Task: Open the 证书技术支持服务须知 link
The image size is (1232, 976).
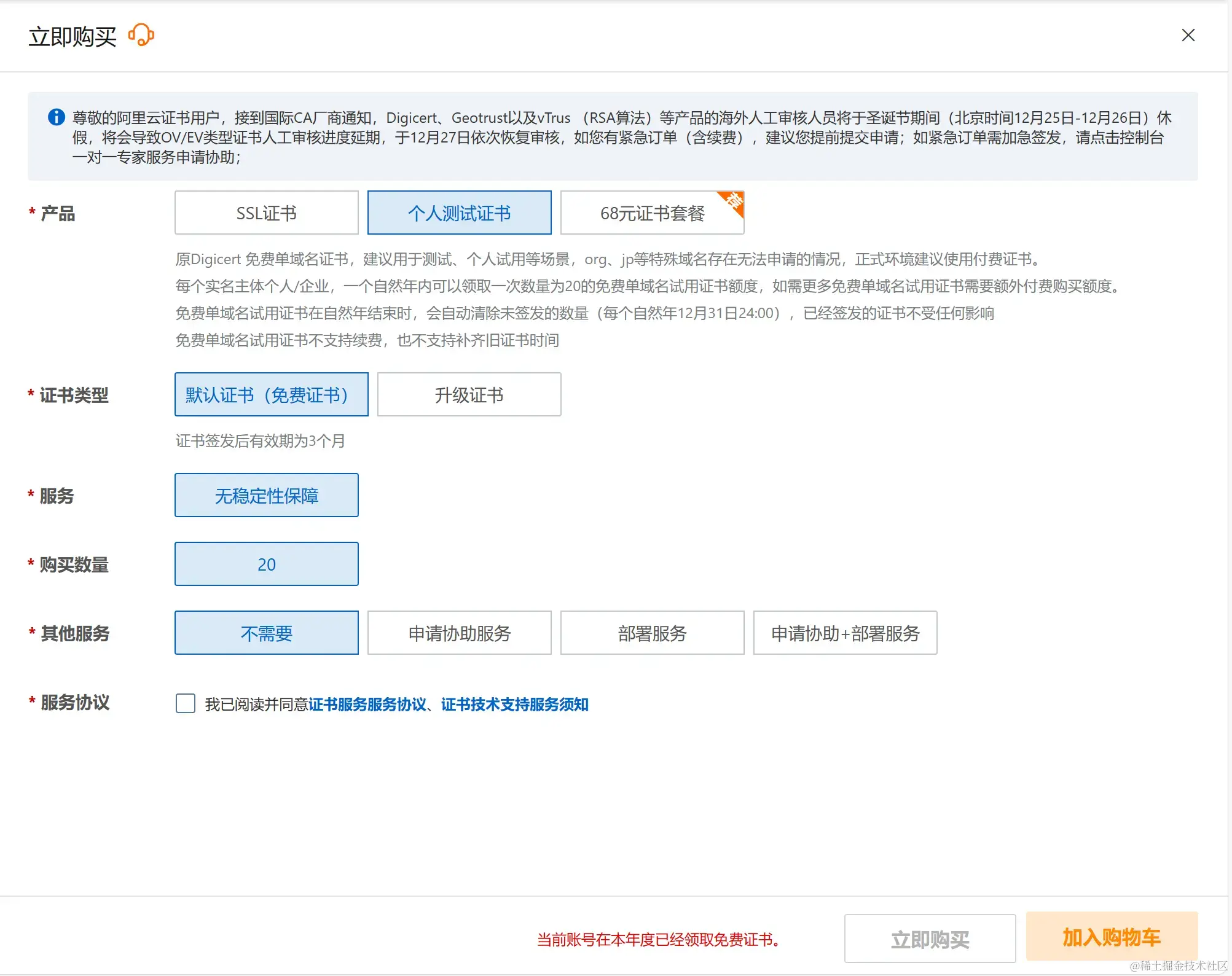Action: click(514, 705)
